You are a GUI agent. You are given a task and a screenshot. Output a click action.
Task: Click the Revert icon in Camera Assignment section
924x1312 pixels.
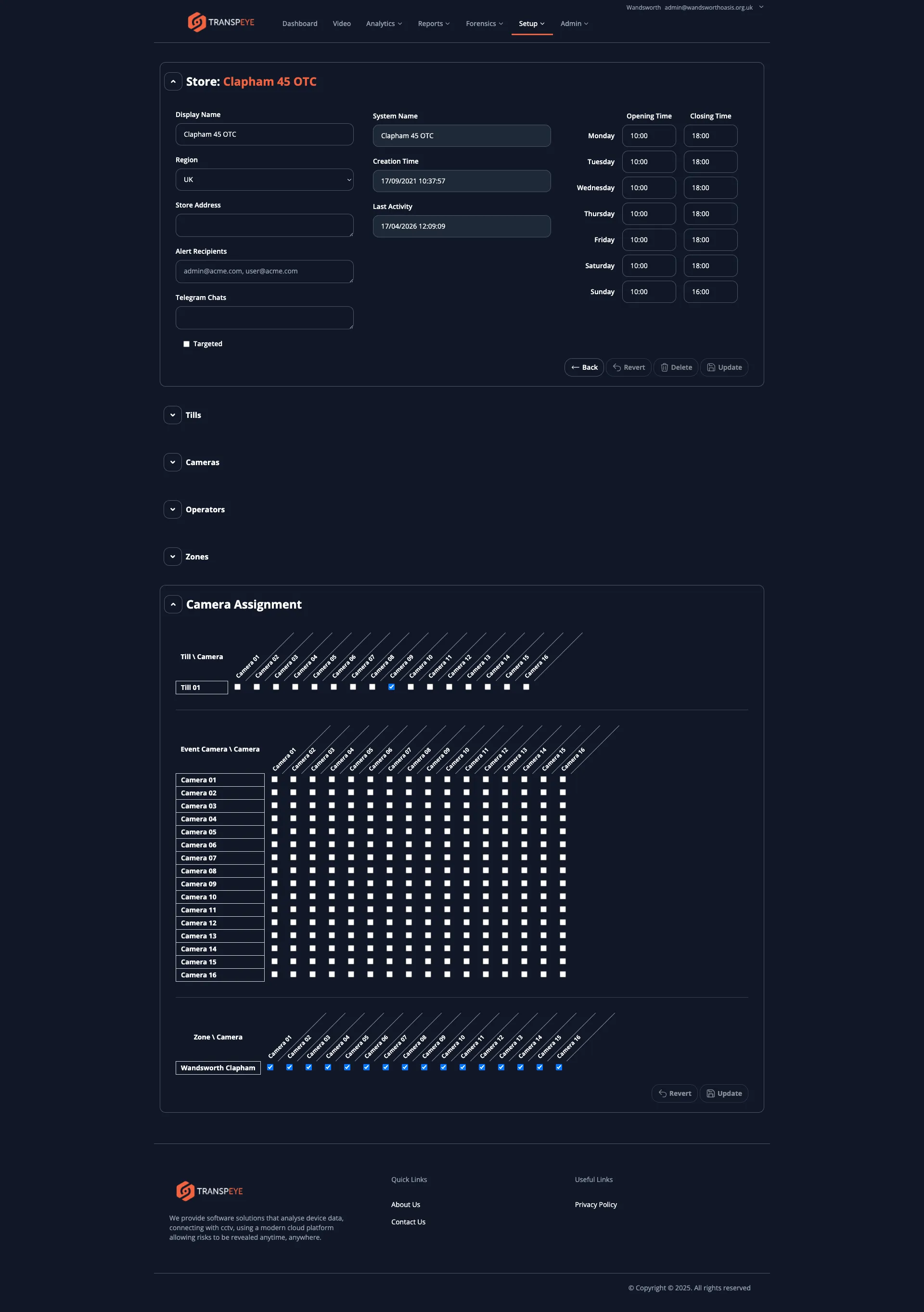pos(663,1093)
